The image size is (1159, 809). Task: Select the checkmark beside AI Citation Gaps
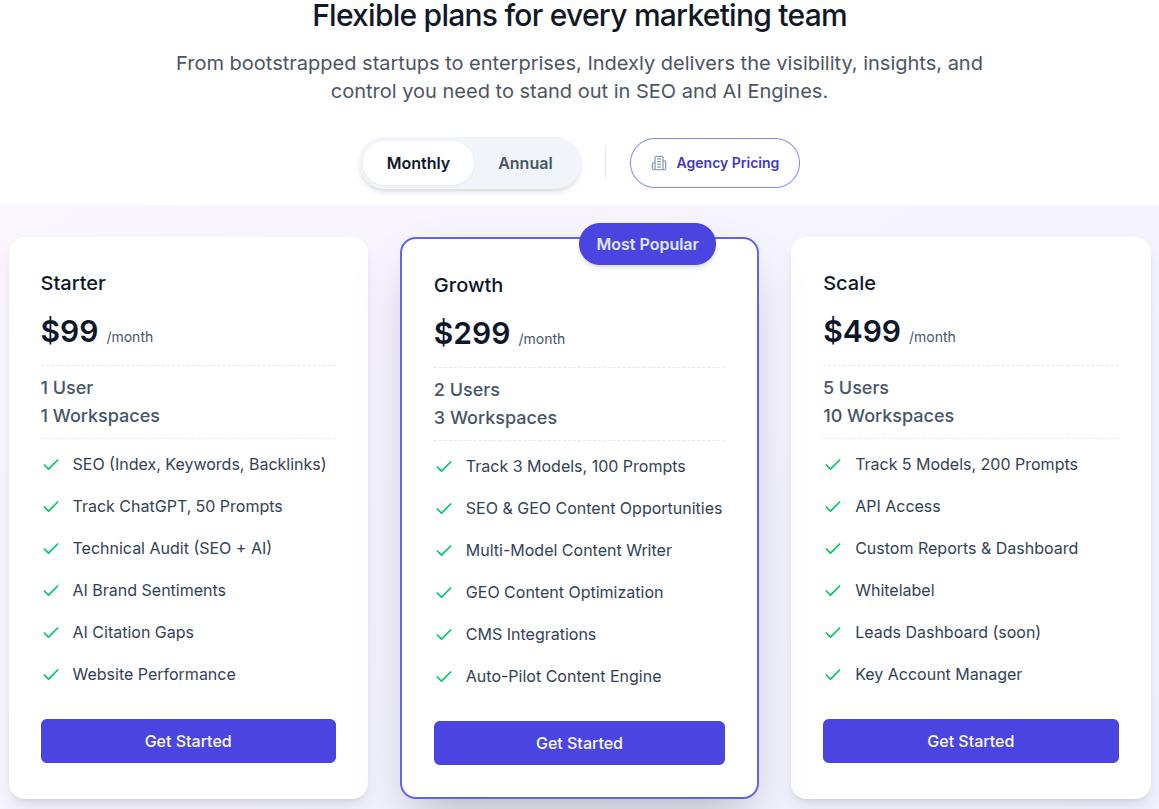coord(51,633)
